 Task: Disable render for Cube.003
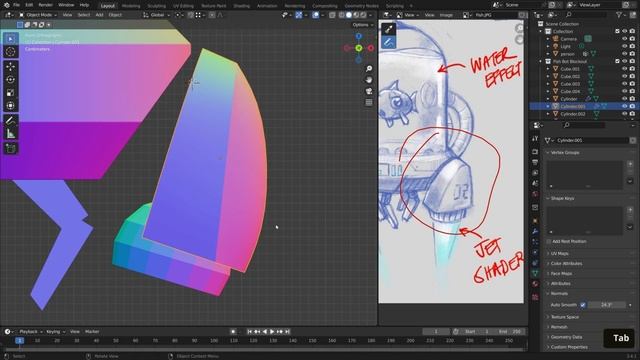[632, 84]
